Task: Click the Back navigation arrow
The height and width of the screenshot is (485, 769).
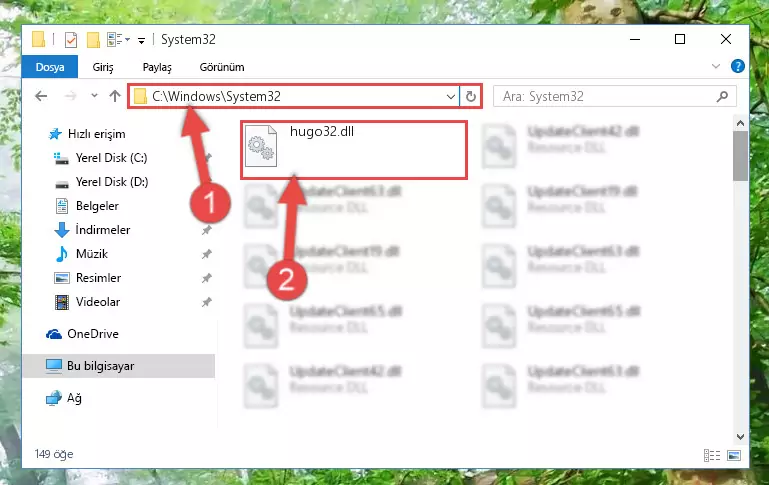Action: tap(41, 96)
